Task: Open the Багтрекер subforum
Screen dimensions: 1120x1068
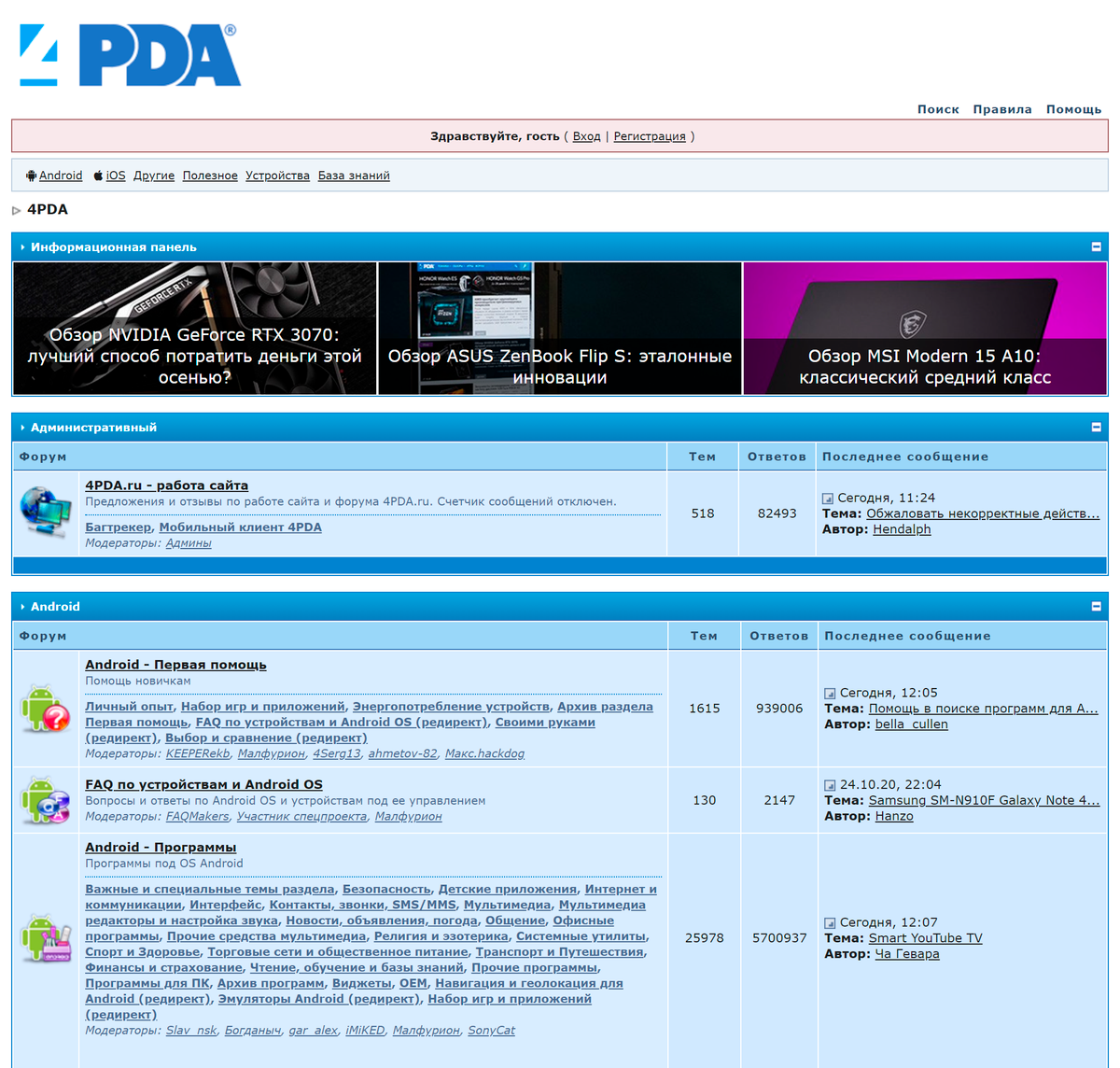Action: coord(118,527)
